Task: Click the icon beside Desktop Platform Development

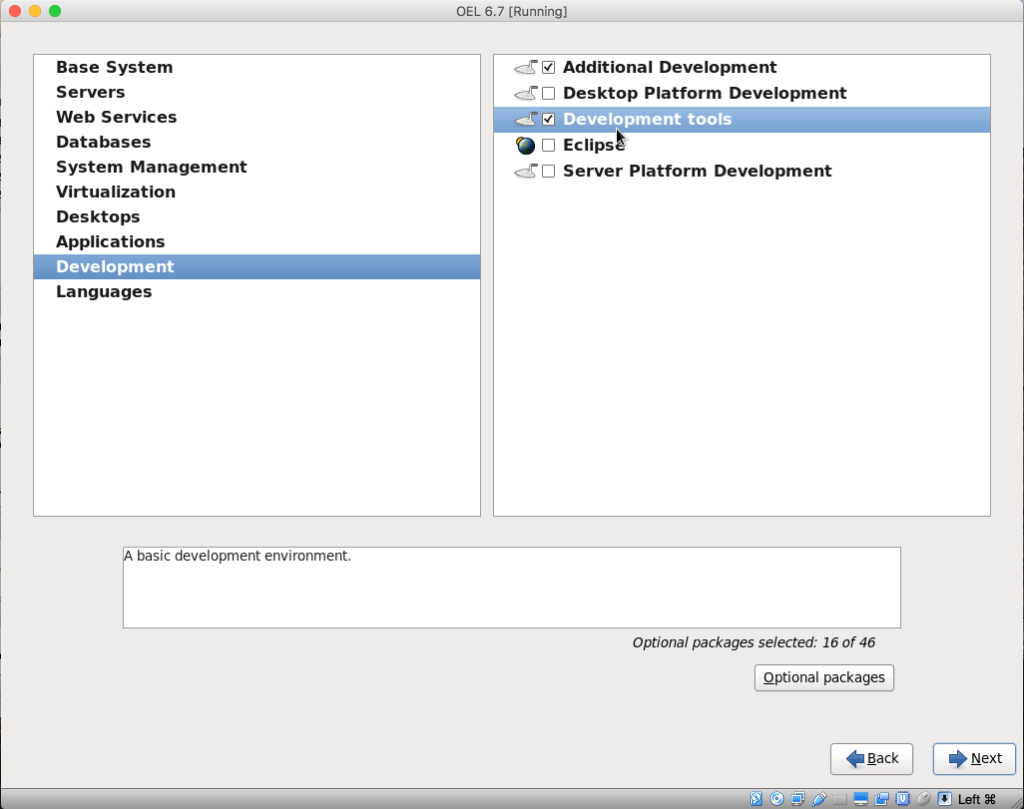Action: 526,93
